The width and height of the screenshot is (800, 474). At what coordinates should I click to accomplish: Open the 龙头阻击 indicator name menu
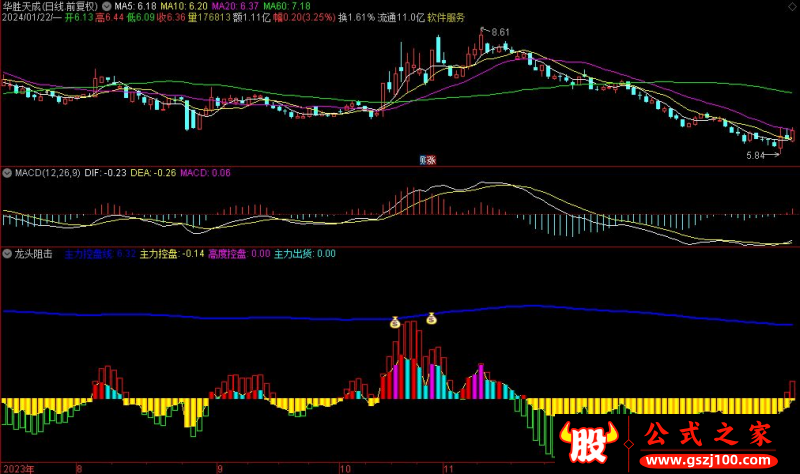pos(34,254)
